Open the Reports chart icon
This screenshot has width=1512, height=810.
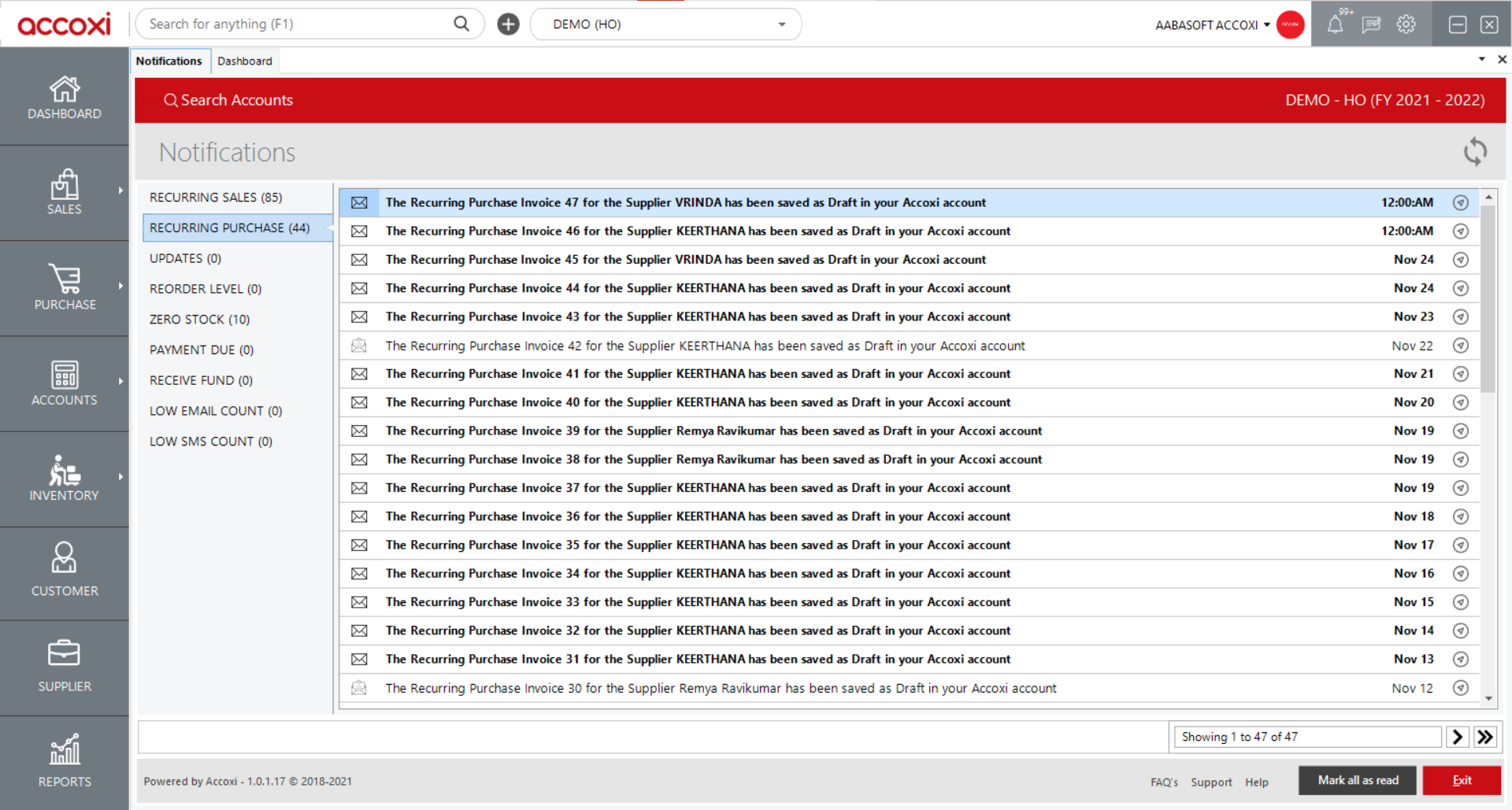[x=65, y=749]
